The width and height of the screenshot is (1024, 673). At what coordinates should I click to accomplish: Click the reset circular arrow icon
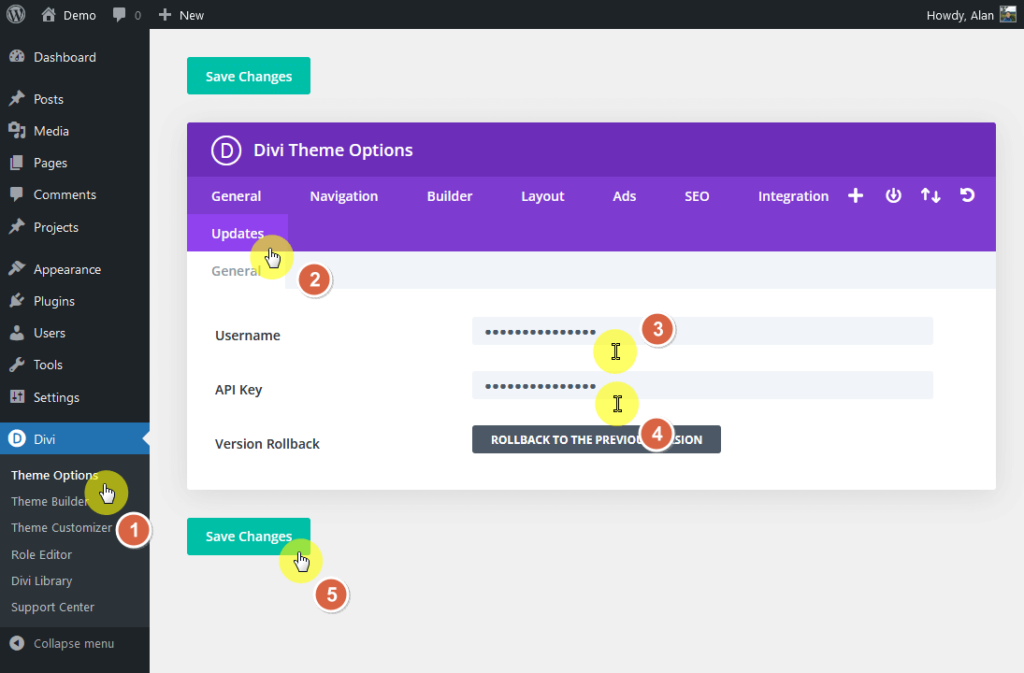(967, 195)
